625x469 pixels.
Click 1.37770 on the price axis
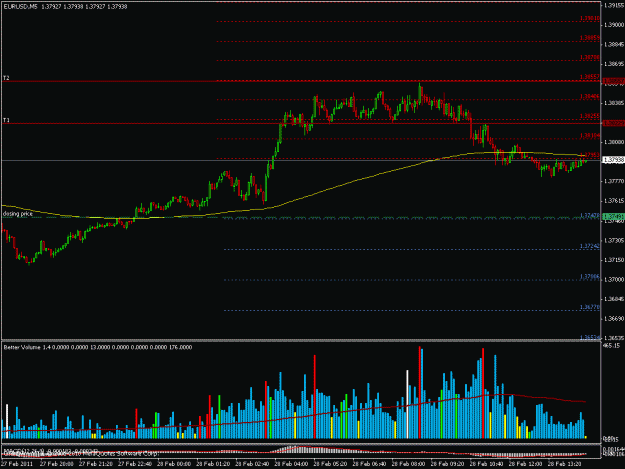[x=614, y=181]
